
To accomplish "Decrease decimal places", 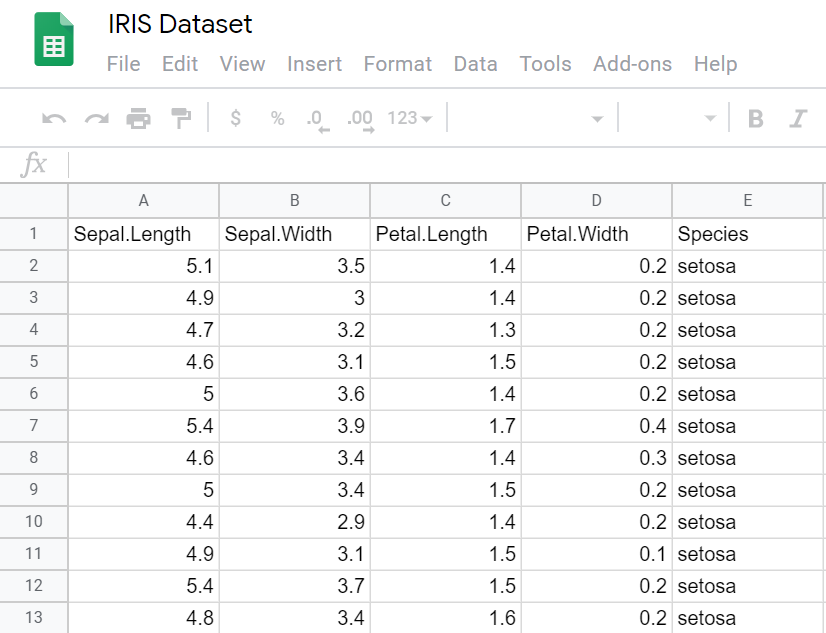I will click(318, 120).
